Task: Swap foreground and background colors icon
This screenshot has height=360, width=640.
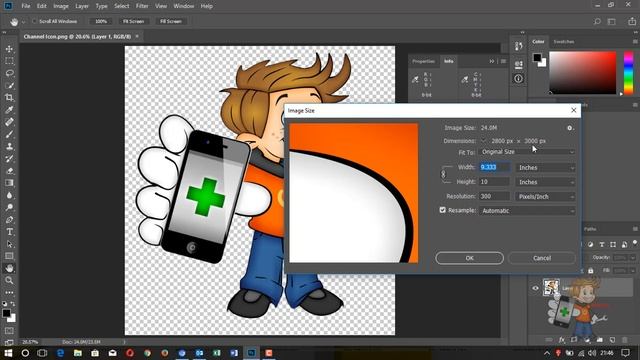Action: click(13, 304)
